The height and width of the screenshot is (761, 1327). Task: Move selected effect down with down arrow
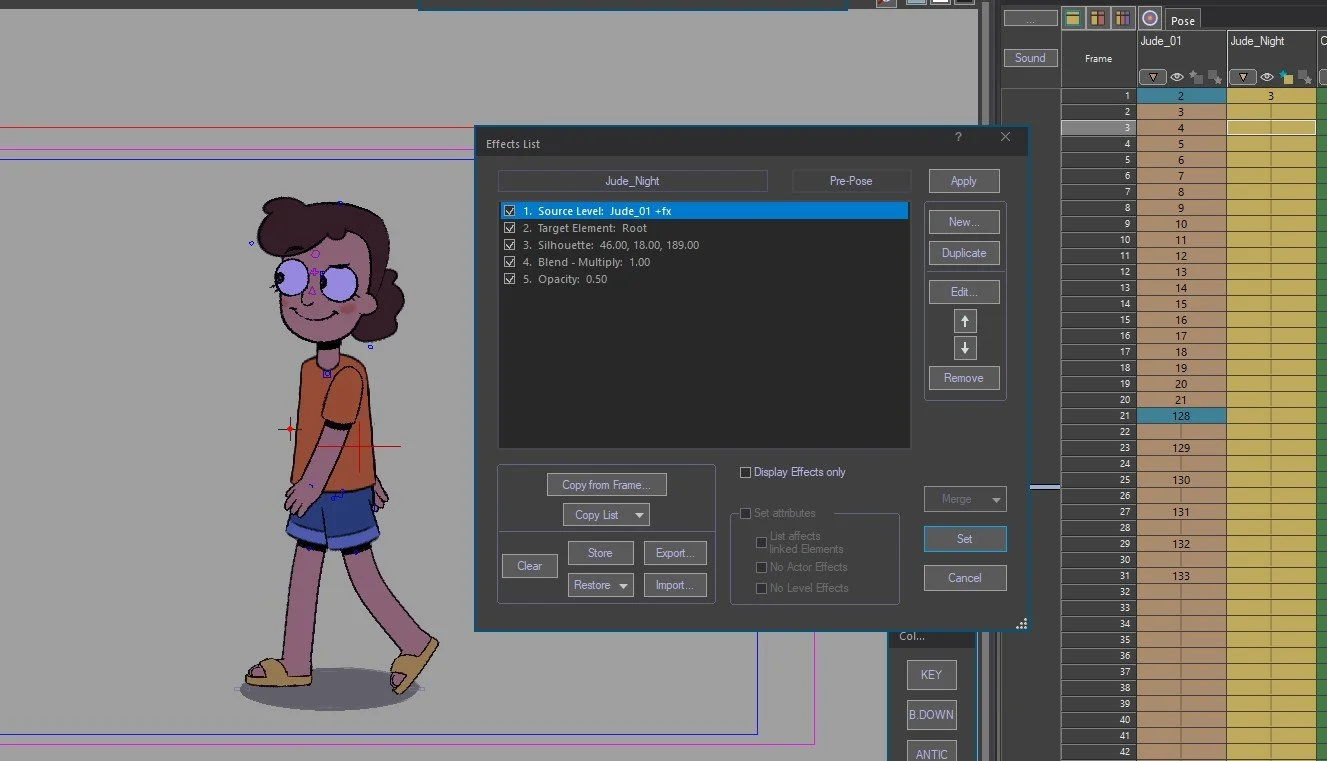[965, 348]
